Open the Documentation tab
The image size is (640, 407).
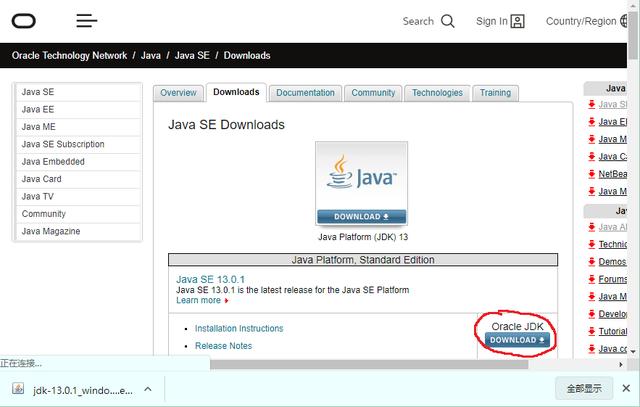coord(305,93)
